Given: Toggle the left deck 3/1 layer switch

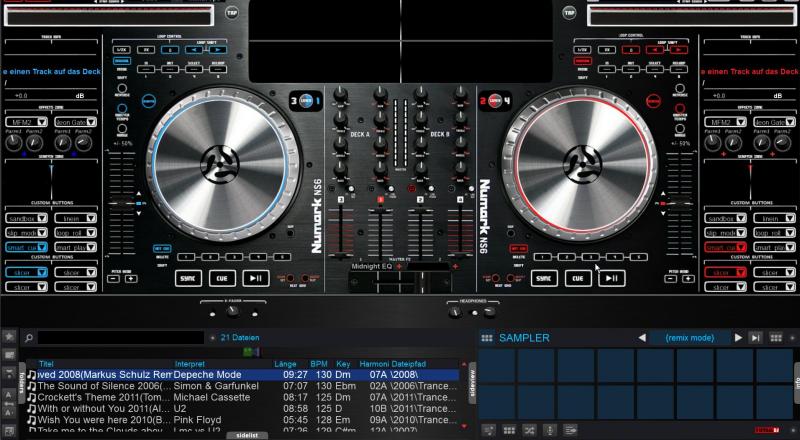Looking at the screenshot, I should (x=301, y=102).
